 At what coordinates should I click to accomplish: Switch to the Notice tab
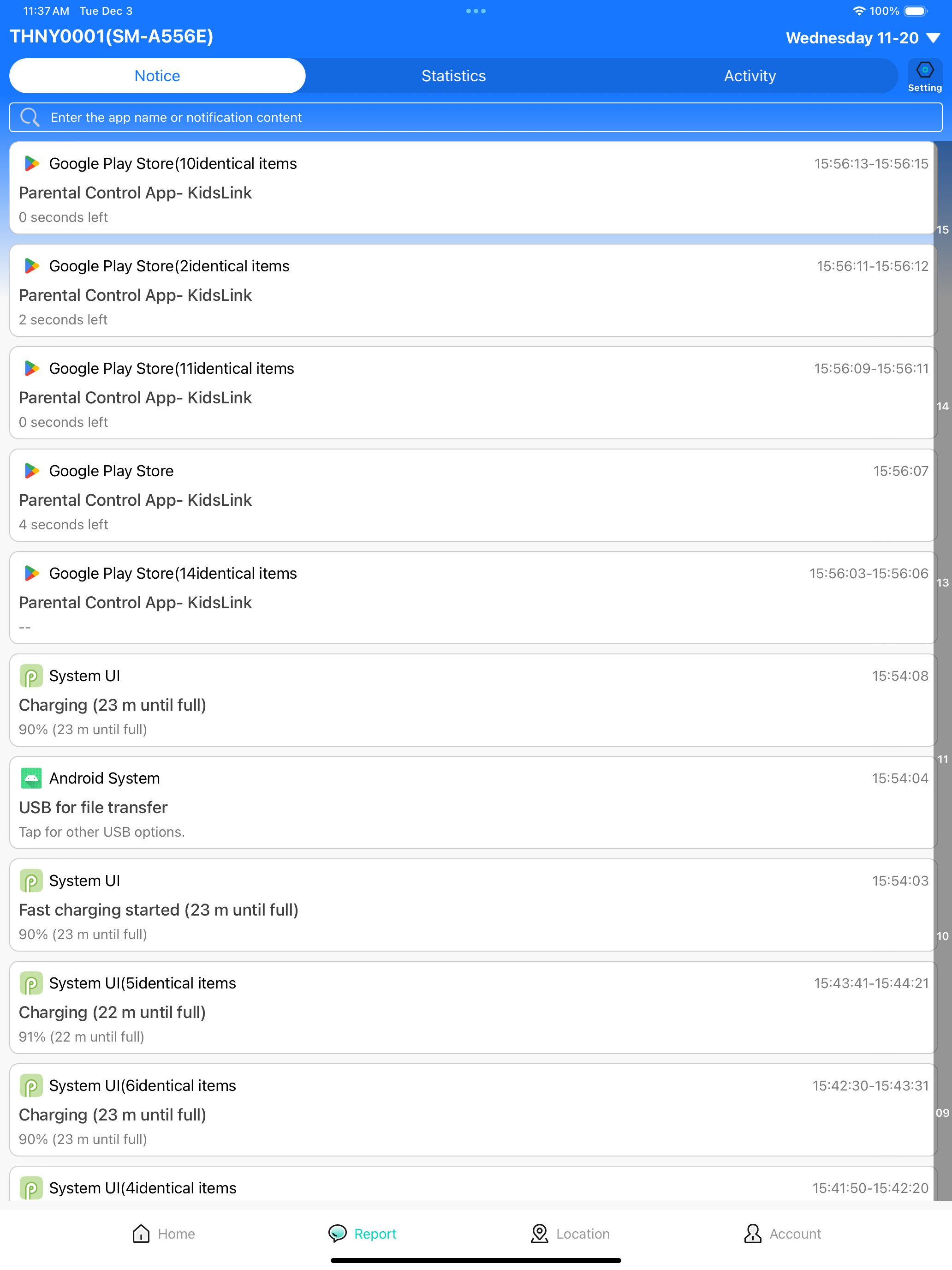(x=157, y=76)
